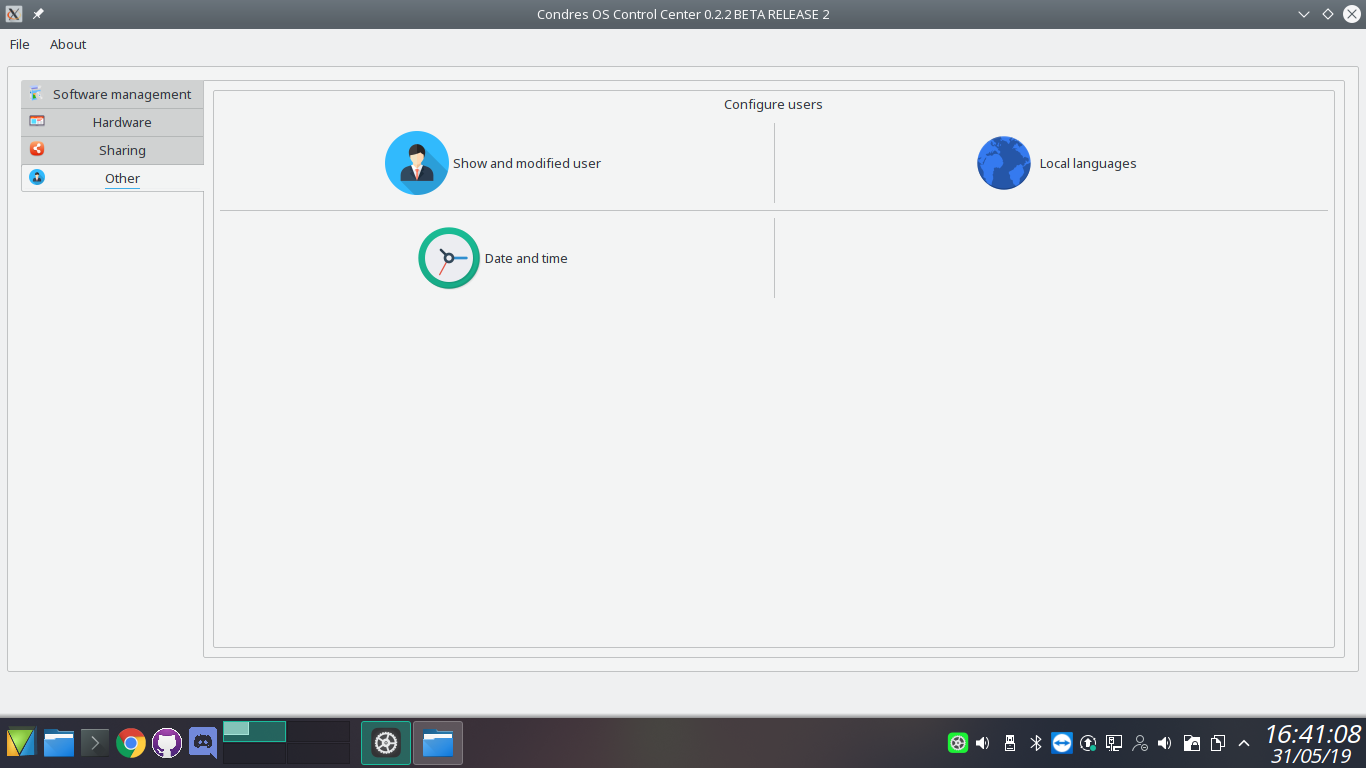
Task: Open the Date and time clock icon
Action: (449, 258)
